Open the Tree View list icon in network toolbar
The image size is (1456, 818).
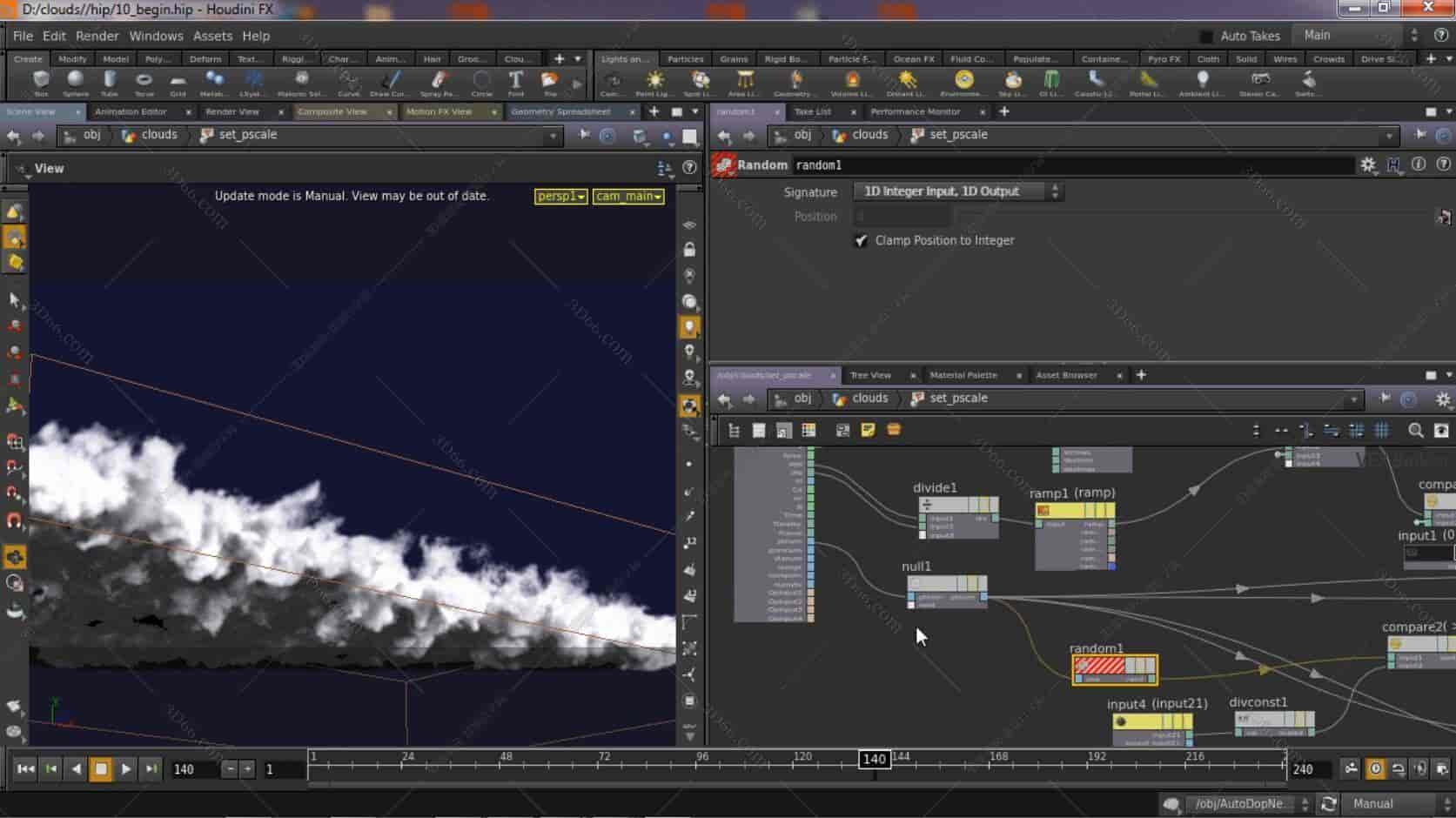pos(734,430)
